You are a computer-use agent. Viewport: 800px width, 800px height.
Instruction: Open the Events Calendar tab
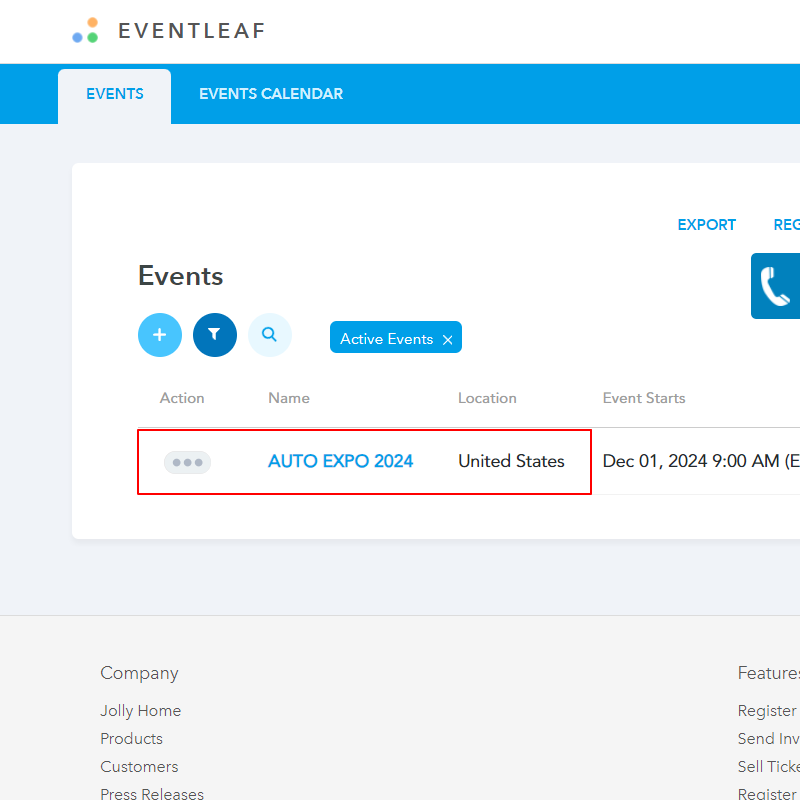[x=271, y=94]
